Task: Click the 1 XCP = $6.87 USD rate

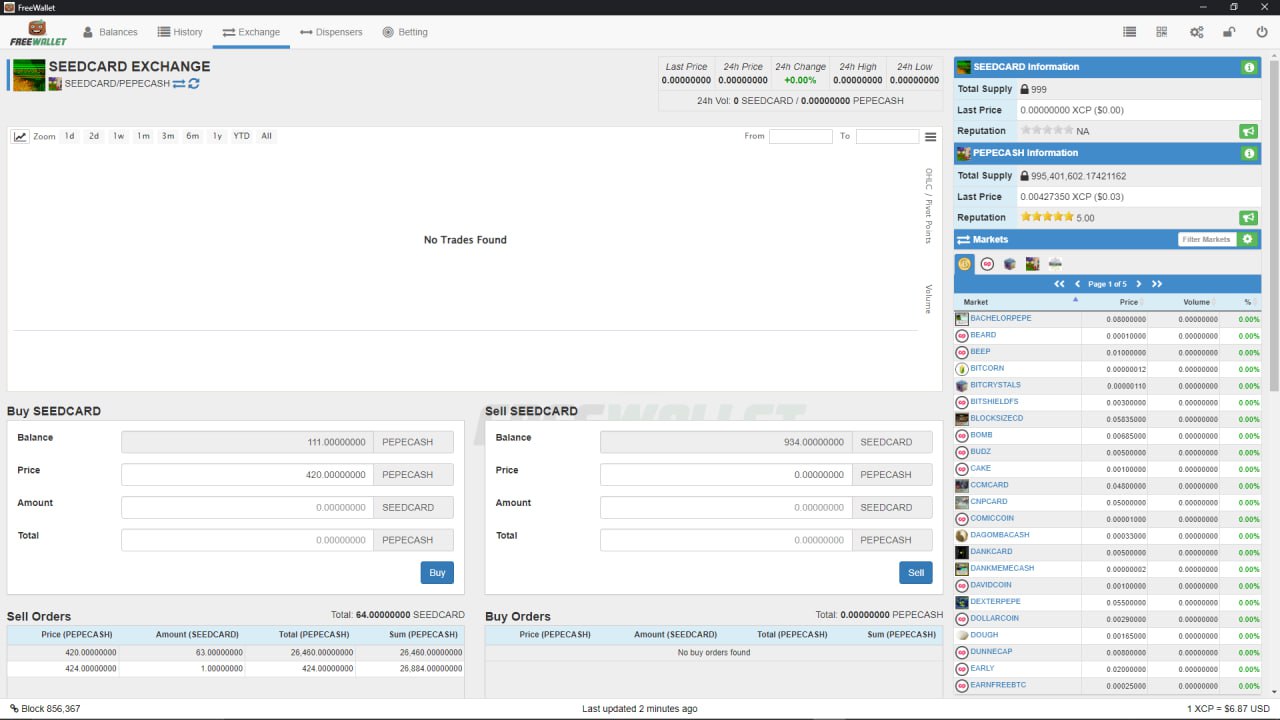Action: 1228,709
